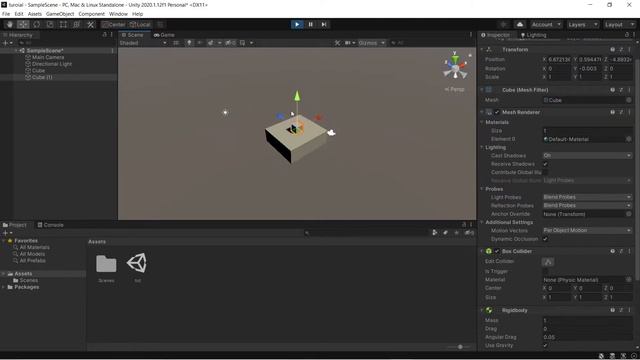This screenshot has height=360, width=640.
Task: Open the Assets menu
Action: pos(35,14)
